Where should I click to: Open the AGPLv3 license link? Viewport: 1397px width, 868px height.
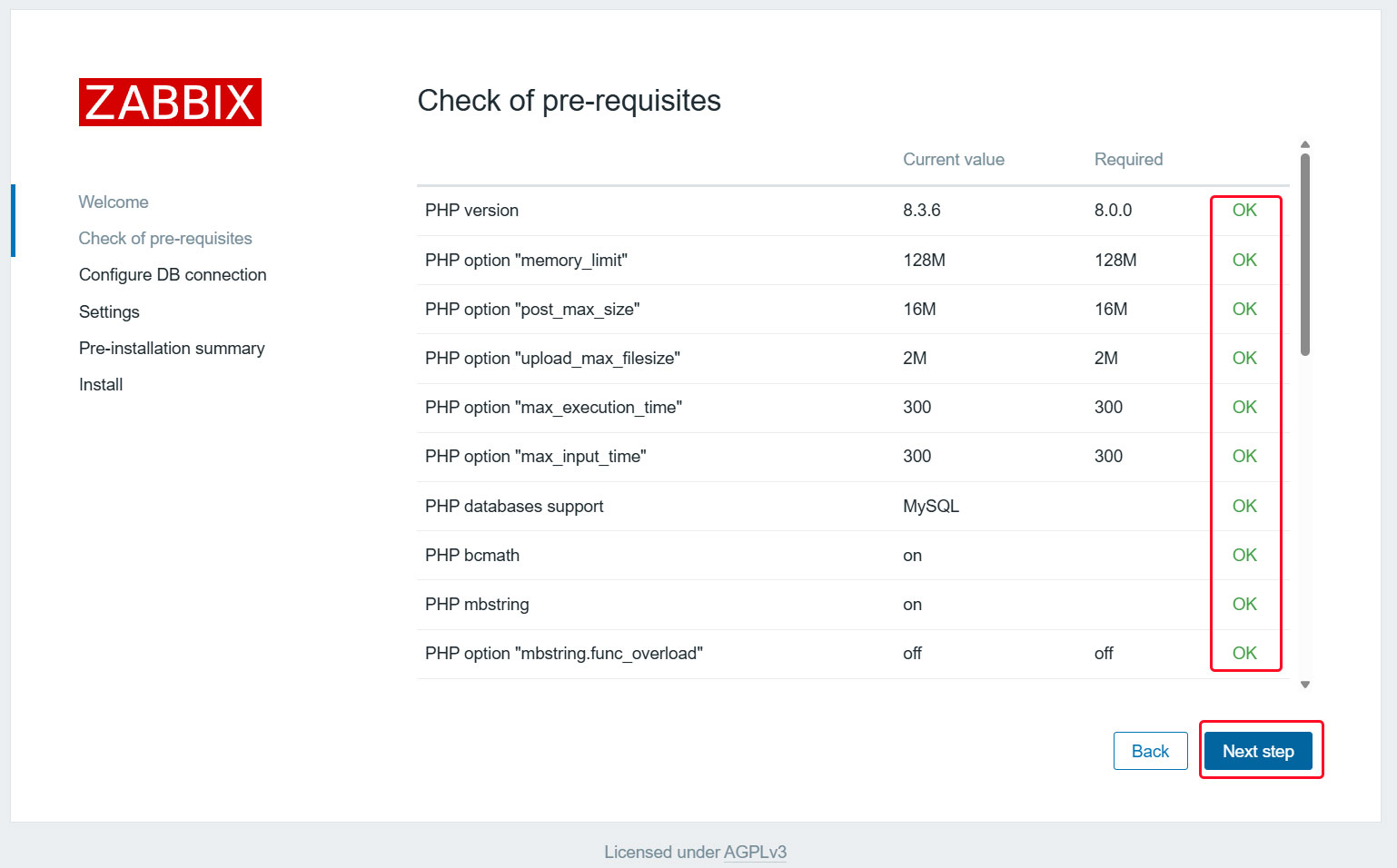point(755,852)
